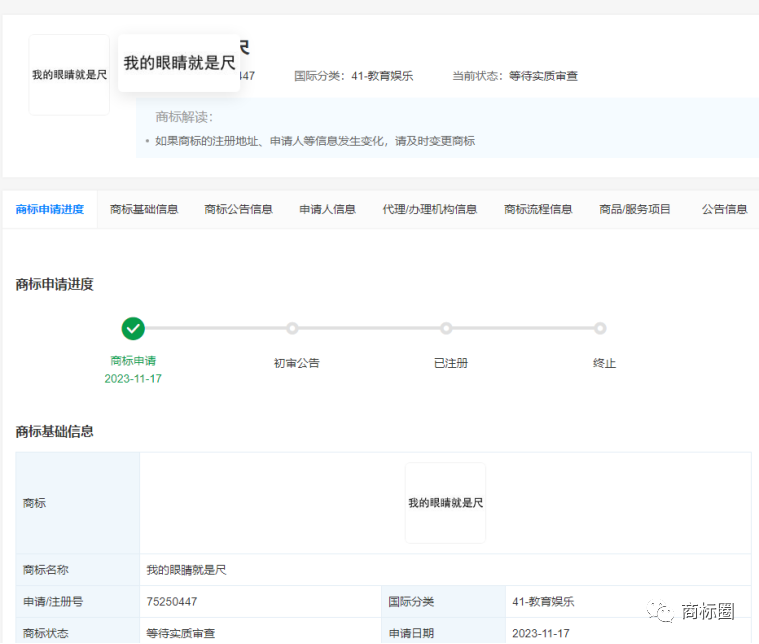Click the 商标圈 WeChat logo icon
The image size is (759, 644).
coord(660,611)
